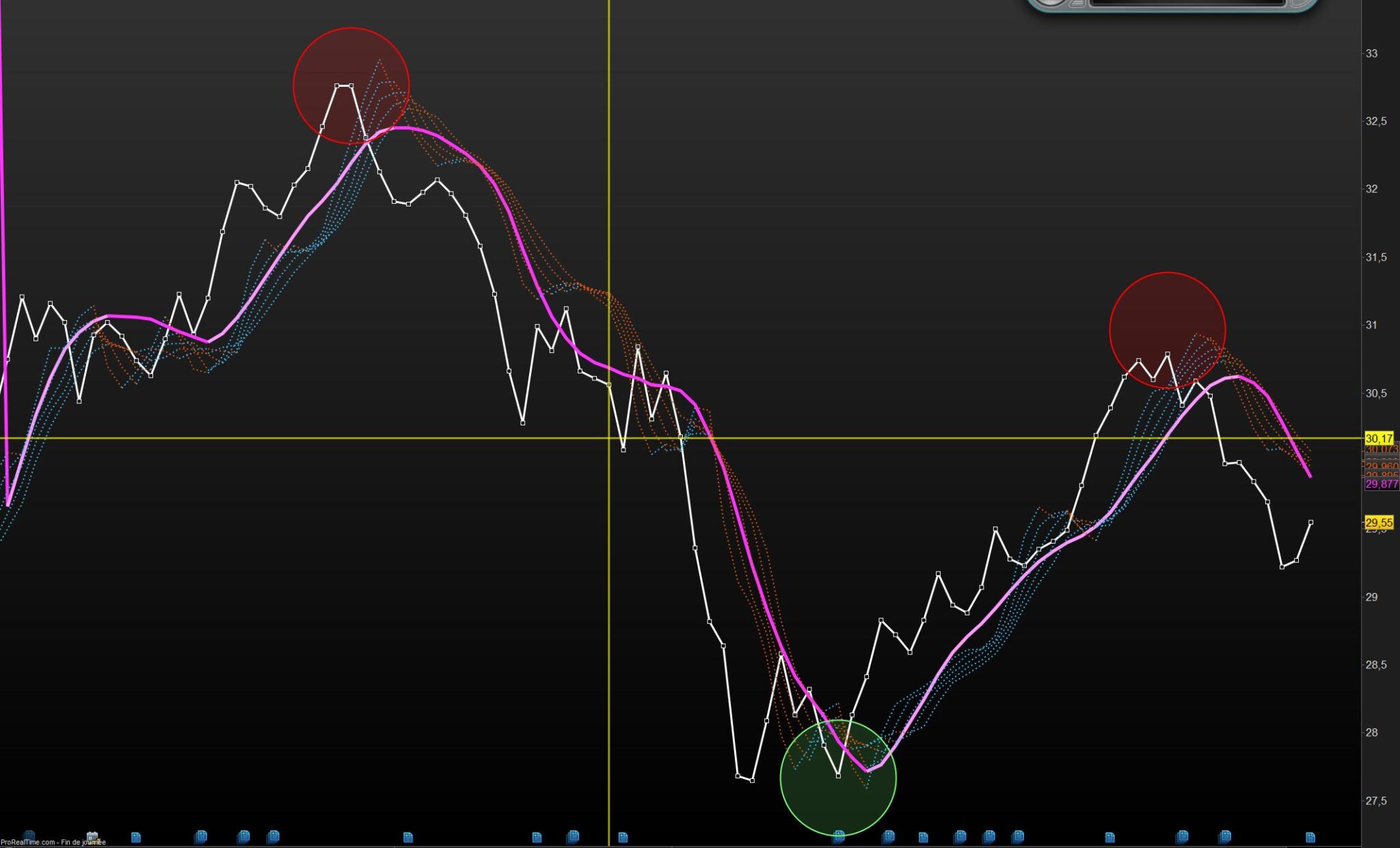
Task: Select the magenta 29,877 price label
Action: click(1382, 484)
